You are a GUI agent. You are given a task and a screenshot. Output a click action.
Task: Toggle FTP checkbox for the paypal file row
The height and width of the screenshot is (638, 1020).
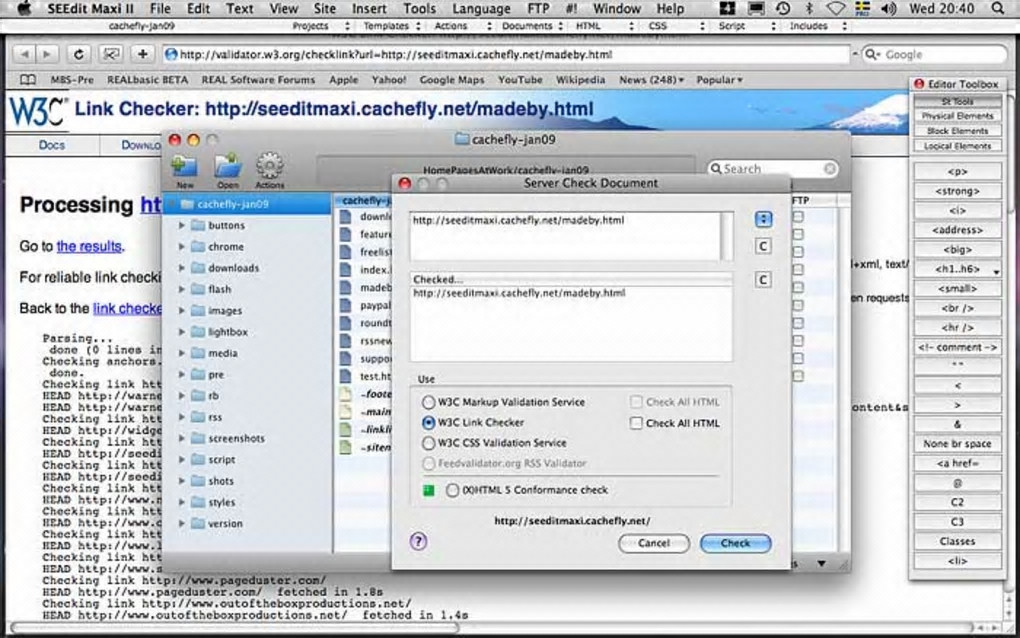pos(798,305)
